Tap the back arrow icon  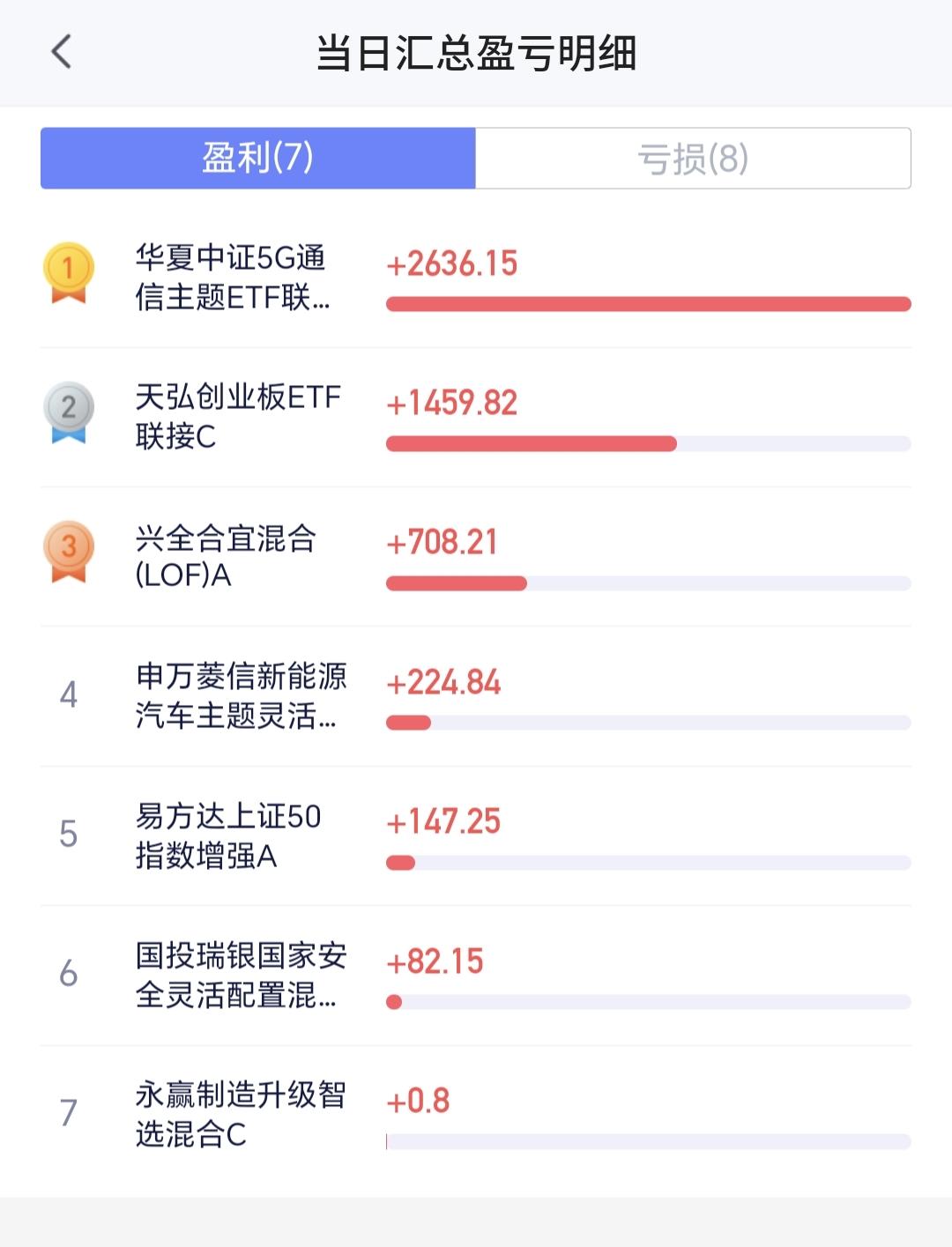[x=62, y=52]
